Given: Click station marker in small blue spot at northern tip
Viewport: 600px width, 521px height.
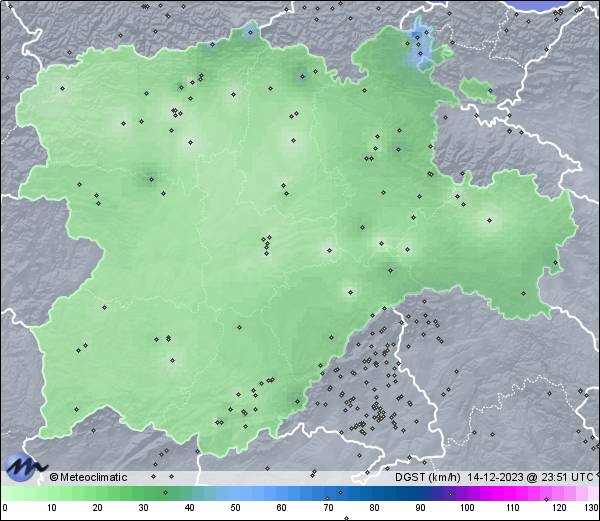Looking at the screenshot, I should point(251,33).
